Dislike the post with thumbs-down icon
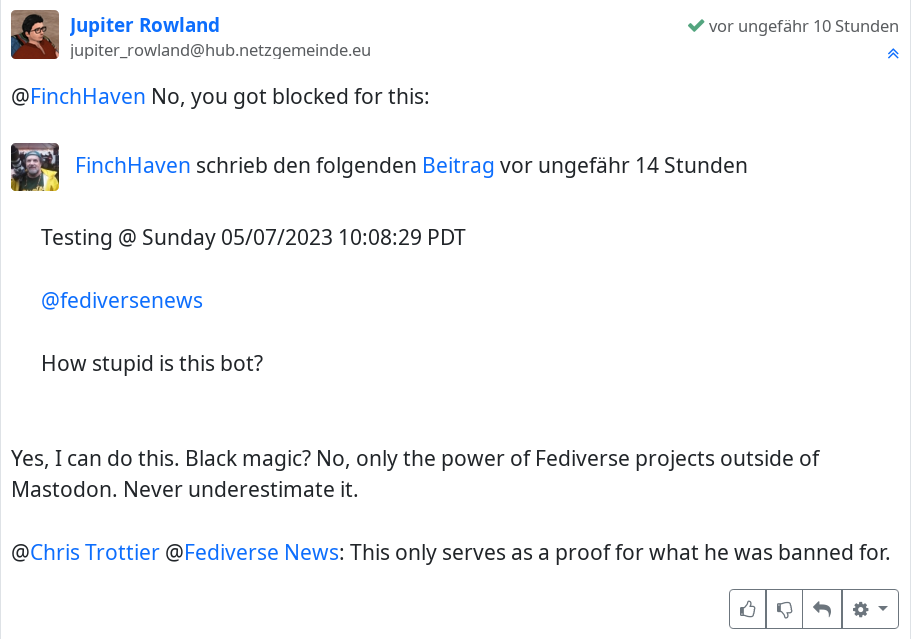Viewport: 911px width, 639px height. 785,609
